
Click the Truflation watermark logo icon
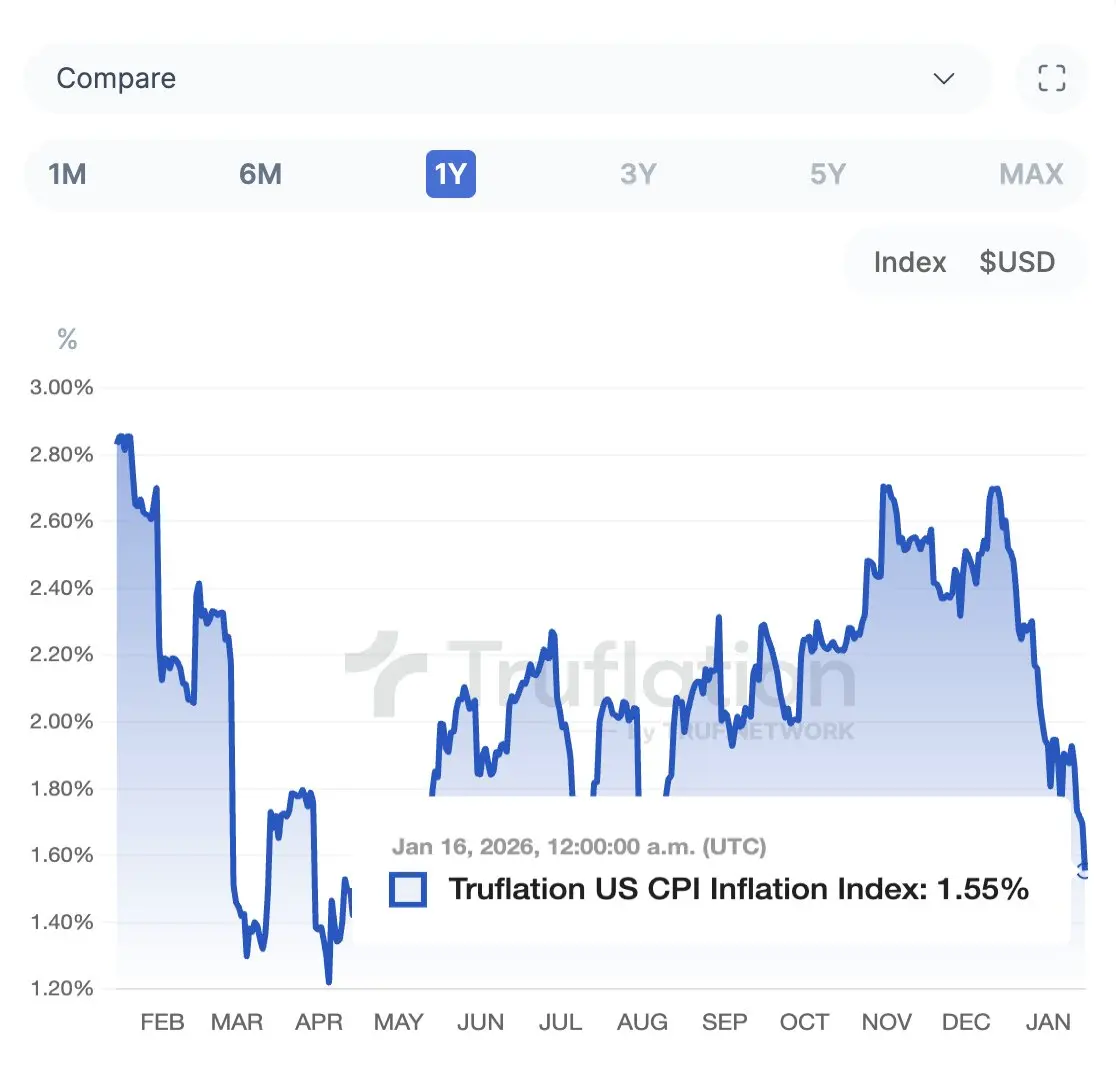click(386, 672)
